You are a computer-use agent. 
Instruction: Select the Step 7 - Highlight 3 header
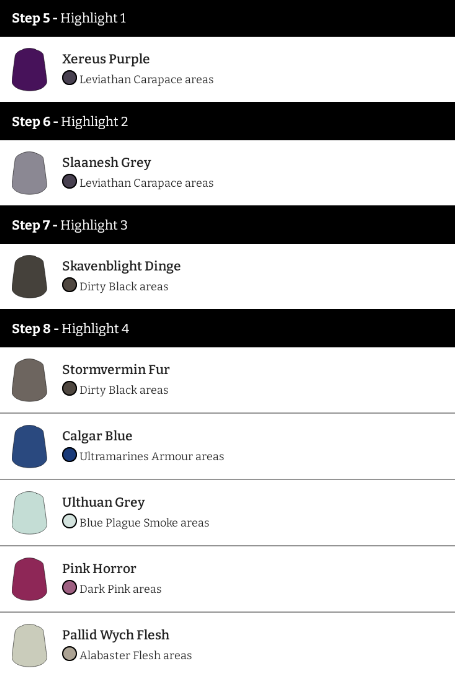click(227, 225)
